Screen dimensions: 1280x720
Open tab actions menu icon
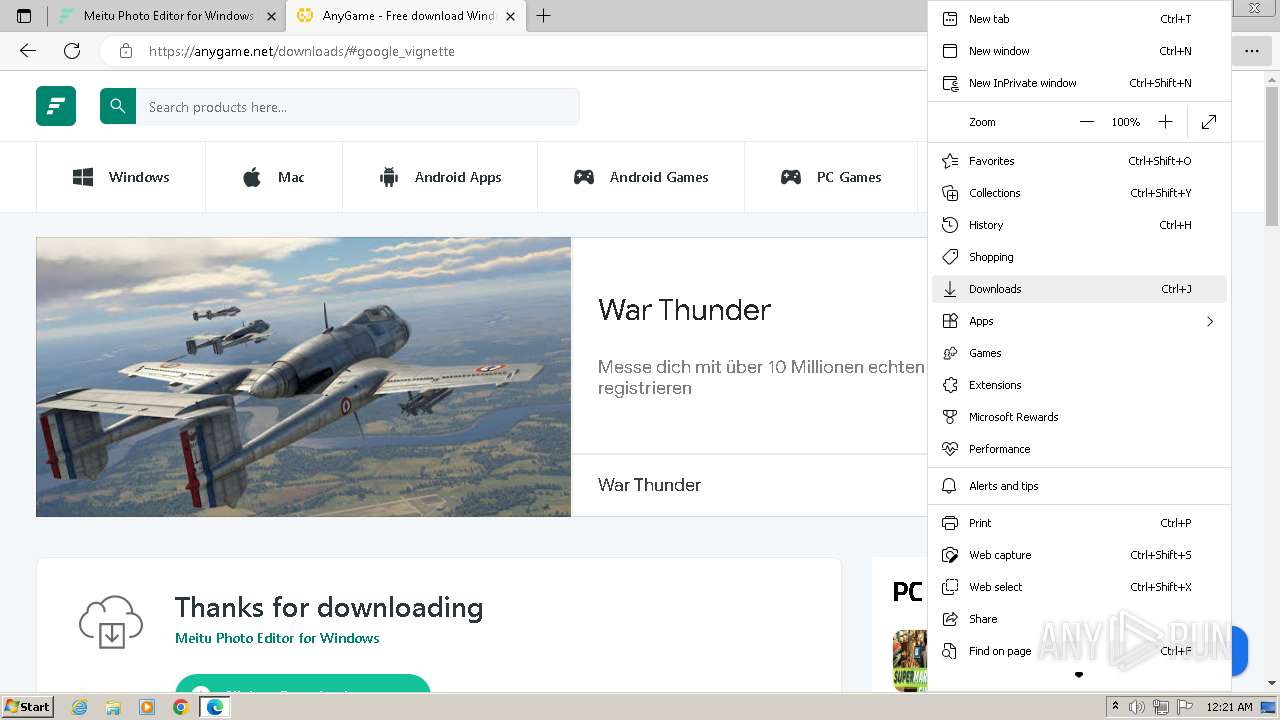24,16
